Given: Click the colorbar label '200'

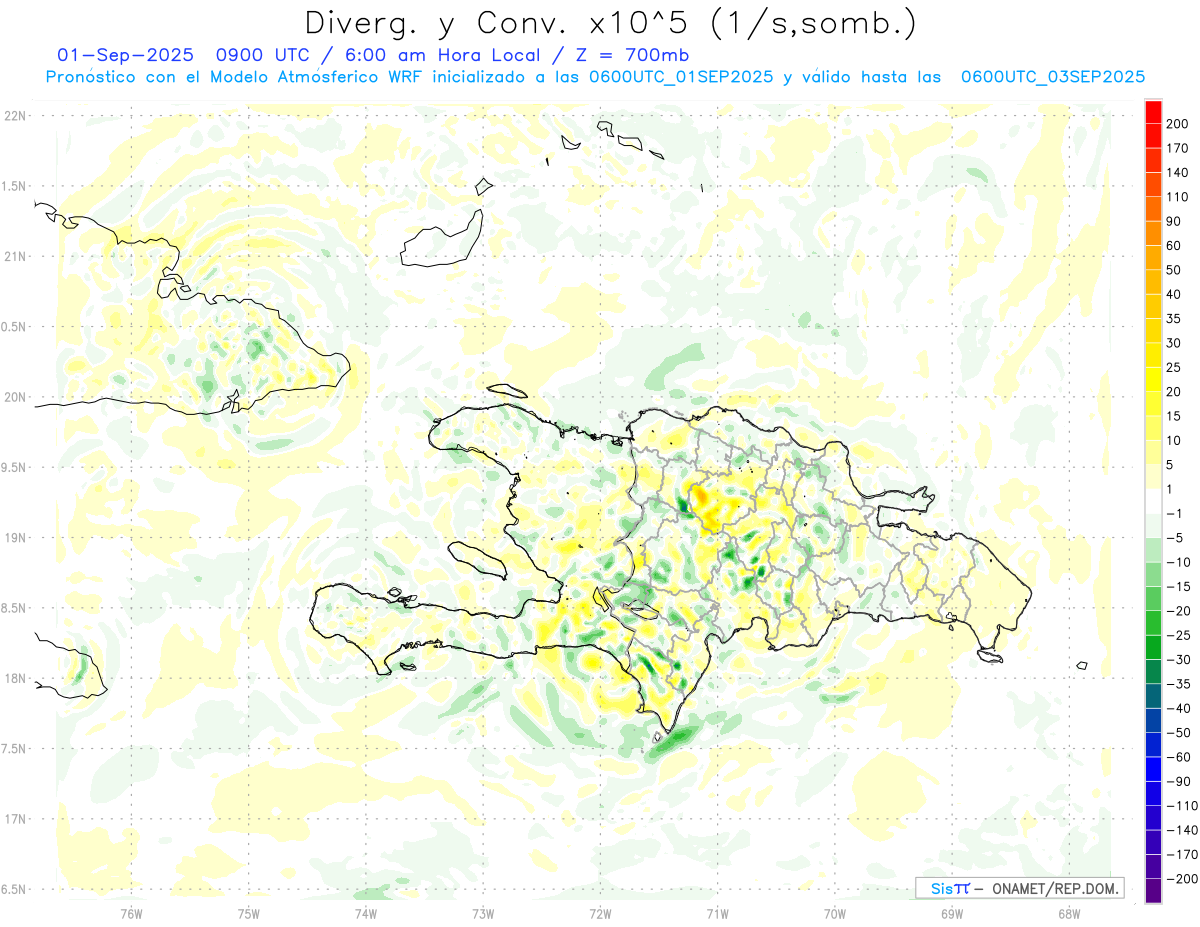Looking at the screenshot, I should click(x=1179, y=124).
